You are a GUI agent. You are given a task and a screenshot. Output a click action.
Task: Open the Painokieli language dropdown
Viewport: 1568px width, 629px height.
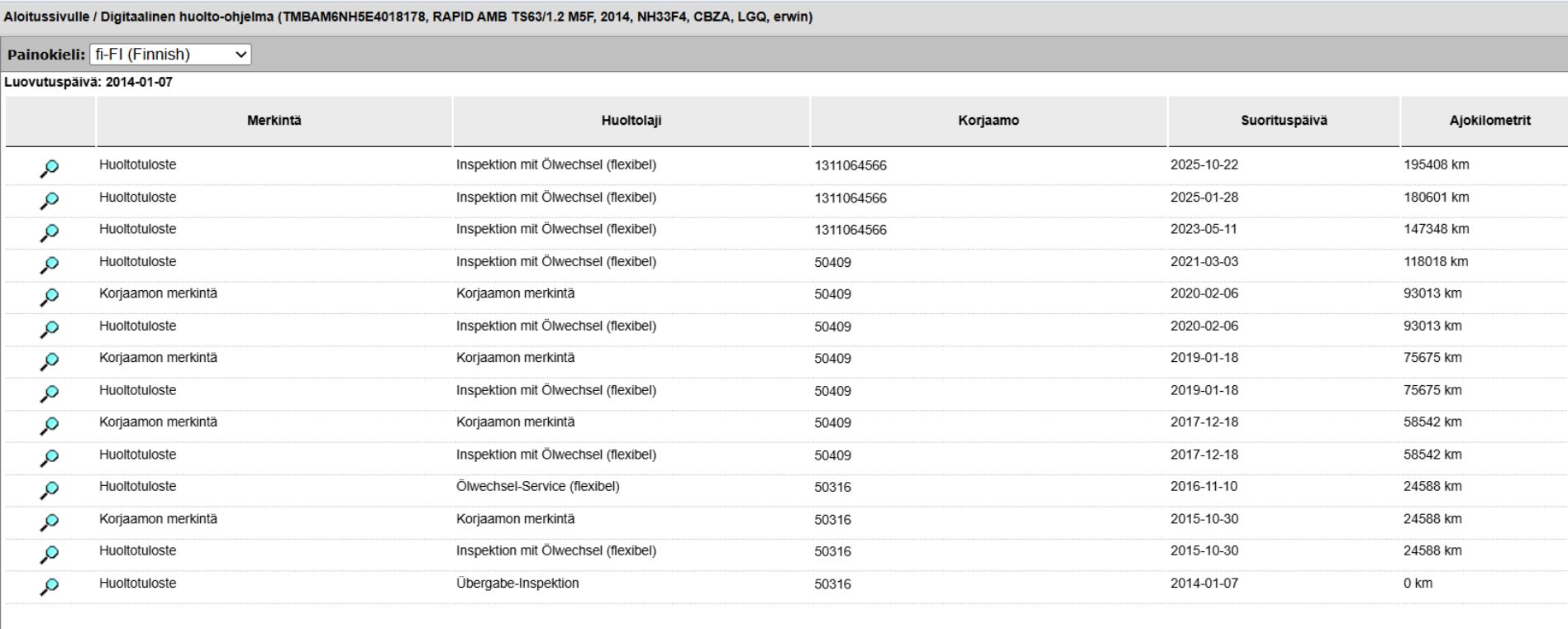pos(170,55)
